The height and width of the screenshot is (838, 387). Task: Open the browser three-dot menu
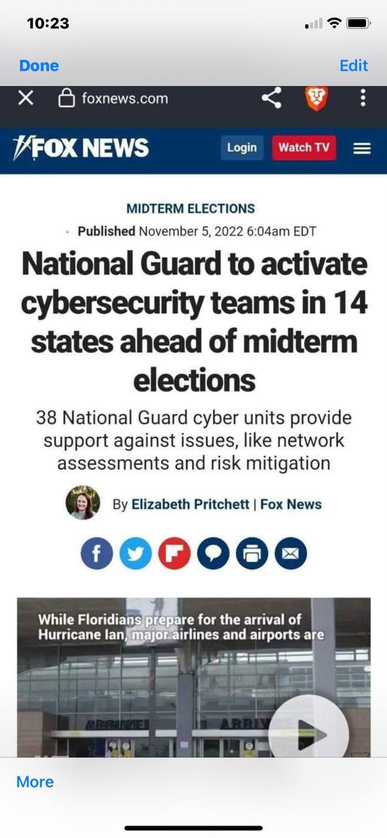click(x=363, y=98)
